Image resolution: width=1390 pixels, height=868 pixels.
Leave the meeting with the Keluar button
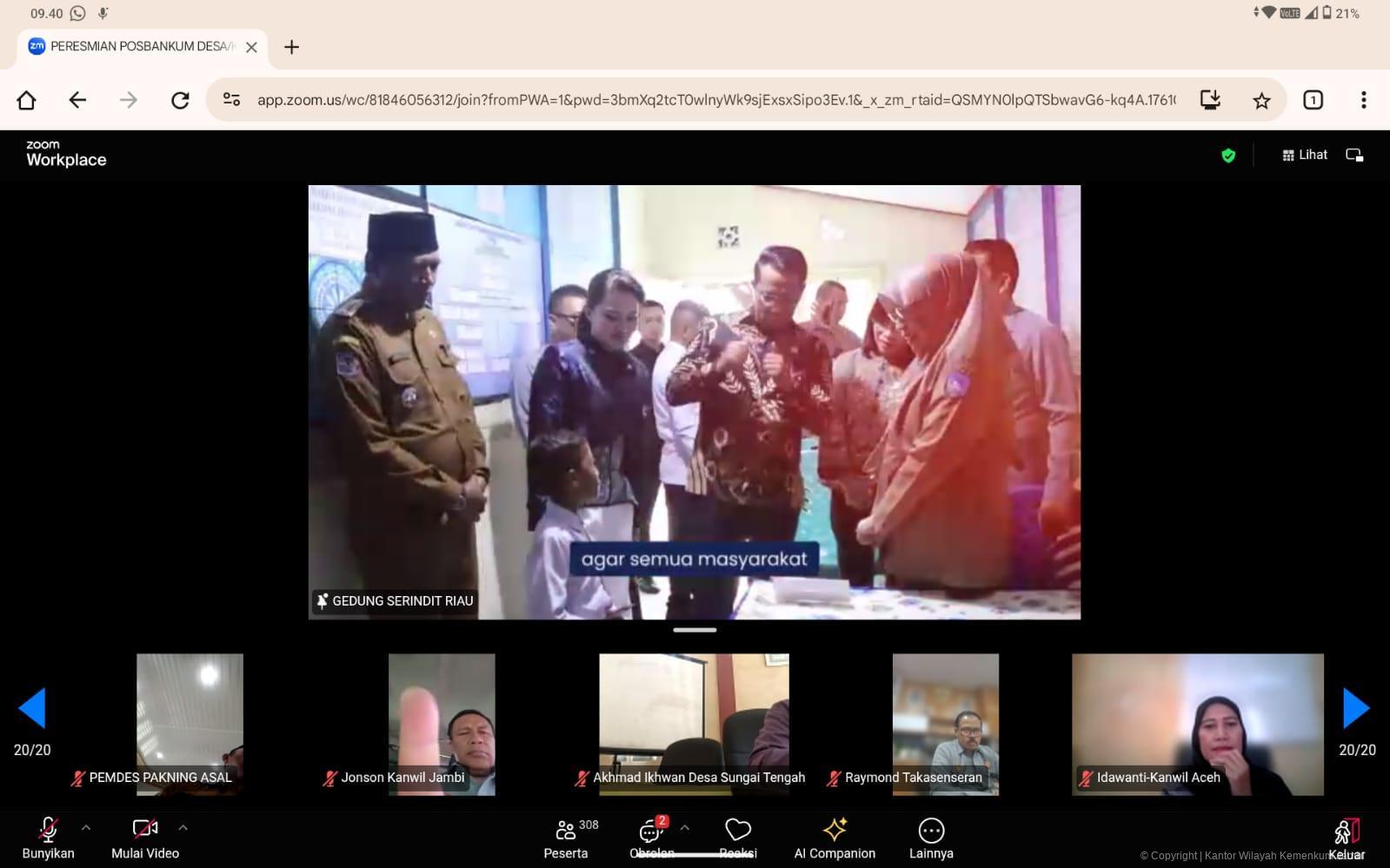[1347, 838]
